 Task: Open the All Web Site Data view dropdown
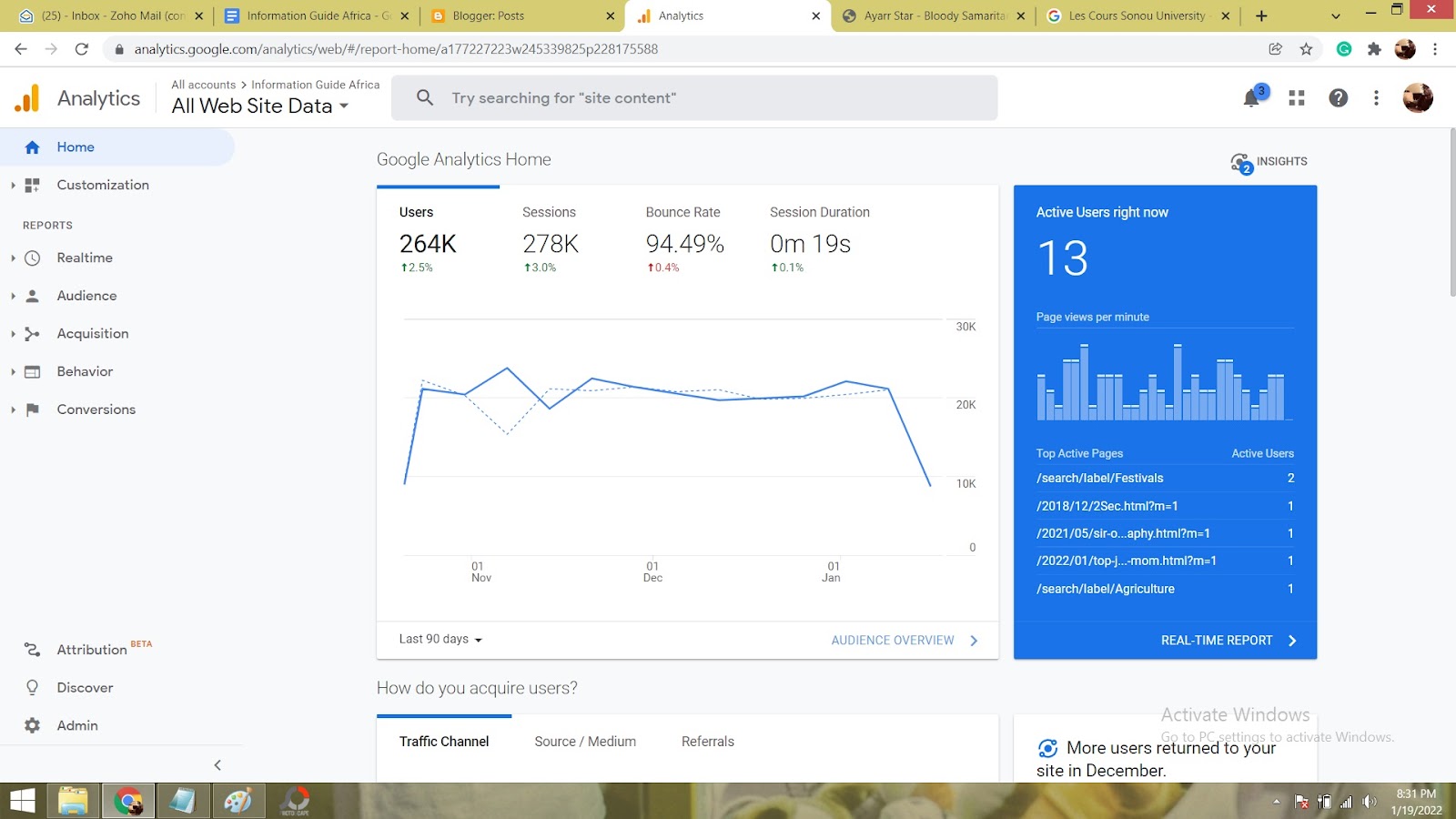pyautogui.click(x=260, y=106)
